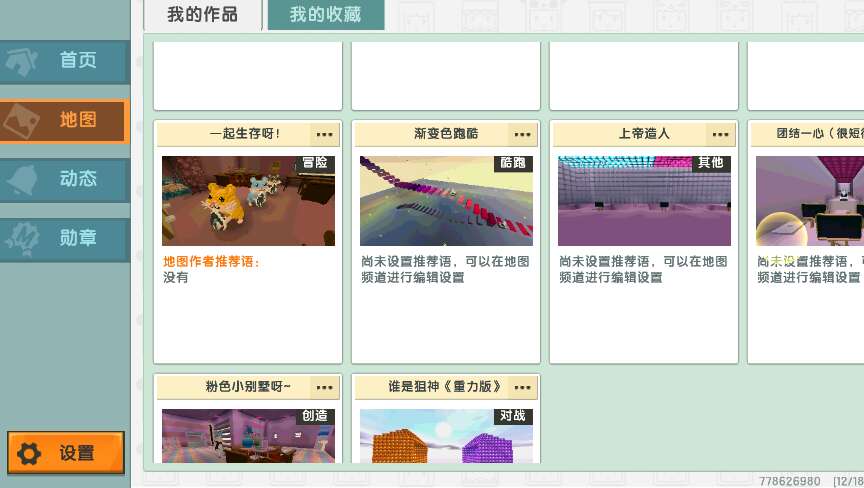This screenshot has height=488, width=864.
Task: Click the settings gear icon
Action: (x=29, y=453)
